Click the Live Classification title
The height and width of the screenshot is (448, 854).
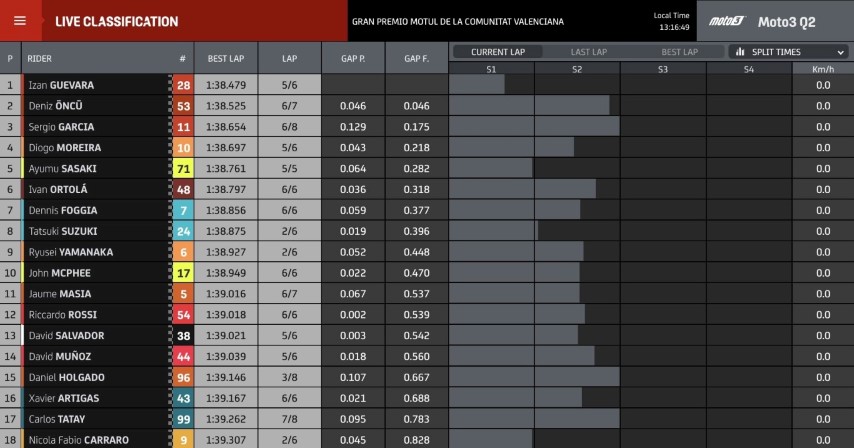tap(116, 21)
